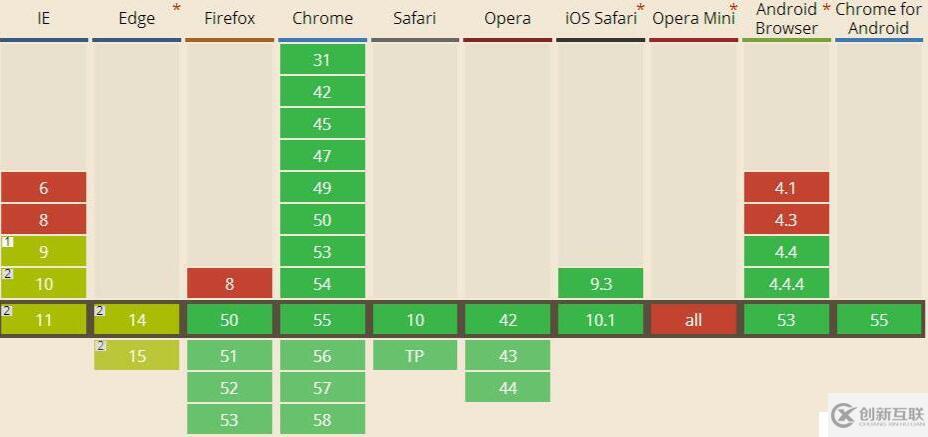Click the Opera Mini 'all' cell
The width and height of the screenshot is (928, 437).
tap(693, 320)
